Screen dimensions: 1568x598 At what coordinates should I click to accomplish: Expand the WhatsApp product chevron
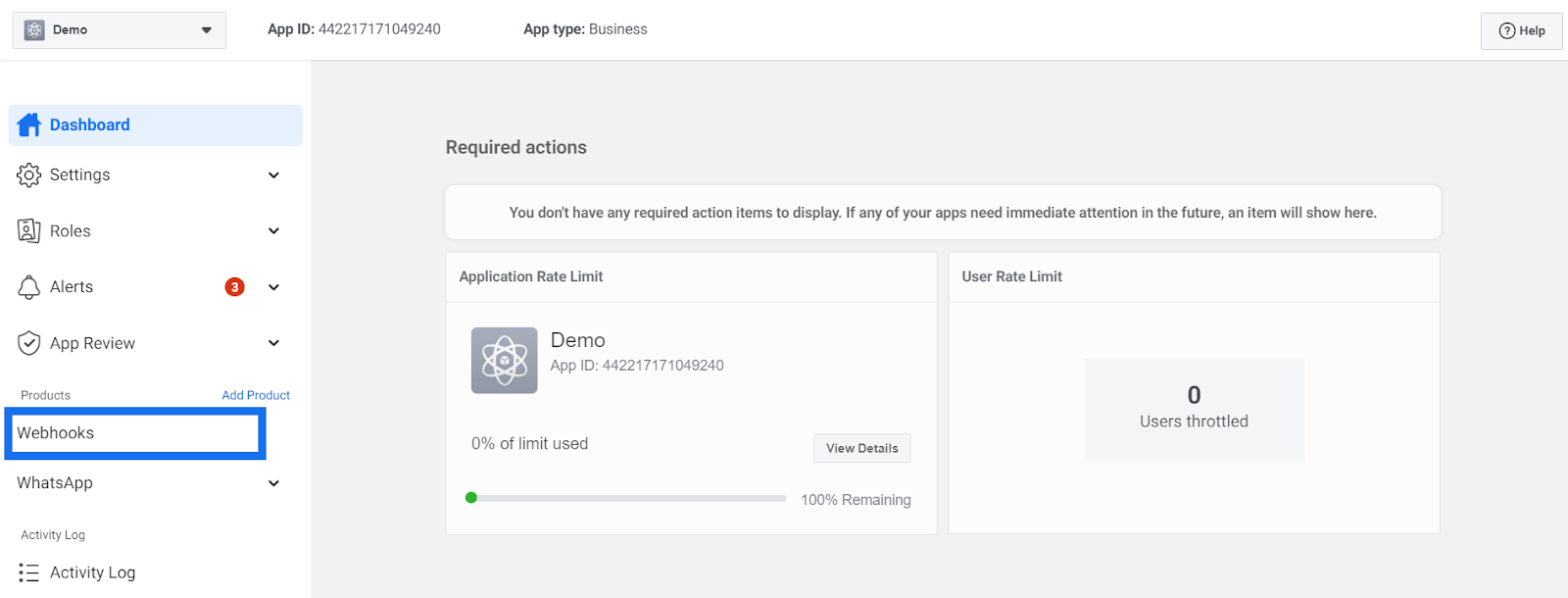pos(274,483)
